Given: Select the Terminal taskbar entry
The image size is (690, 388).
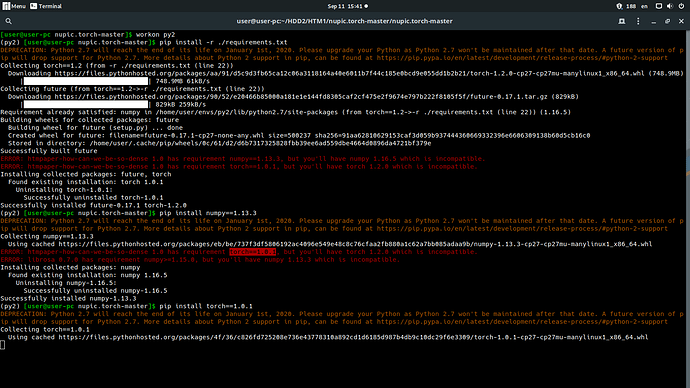Looking at the screenshot, I should (46, 6).
